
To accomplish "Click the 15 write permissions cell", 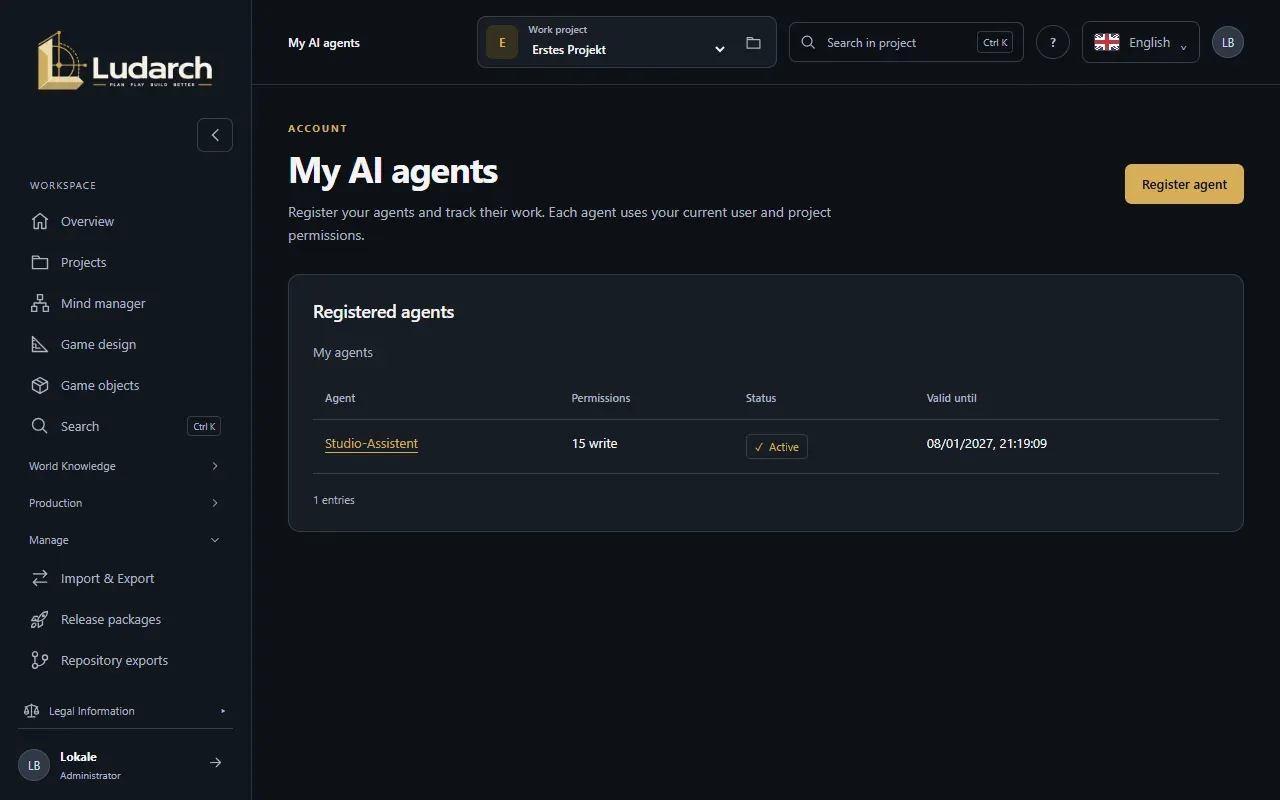I will [x=594, y=443].
